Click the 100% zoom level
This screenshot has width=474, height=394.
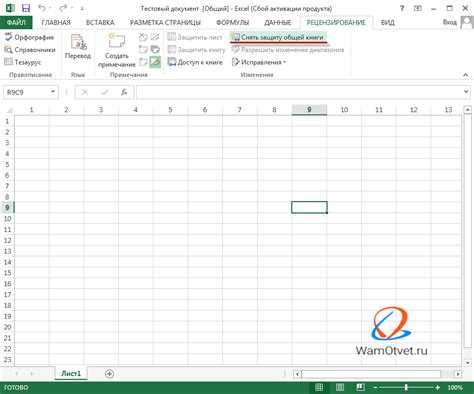(x=455, y=388)
